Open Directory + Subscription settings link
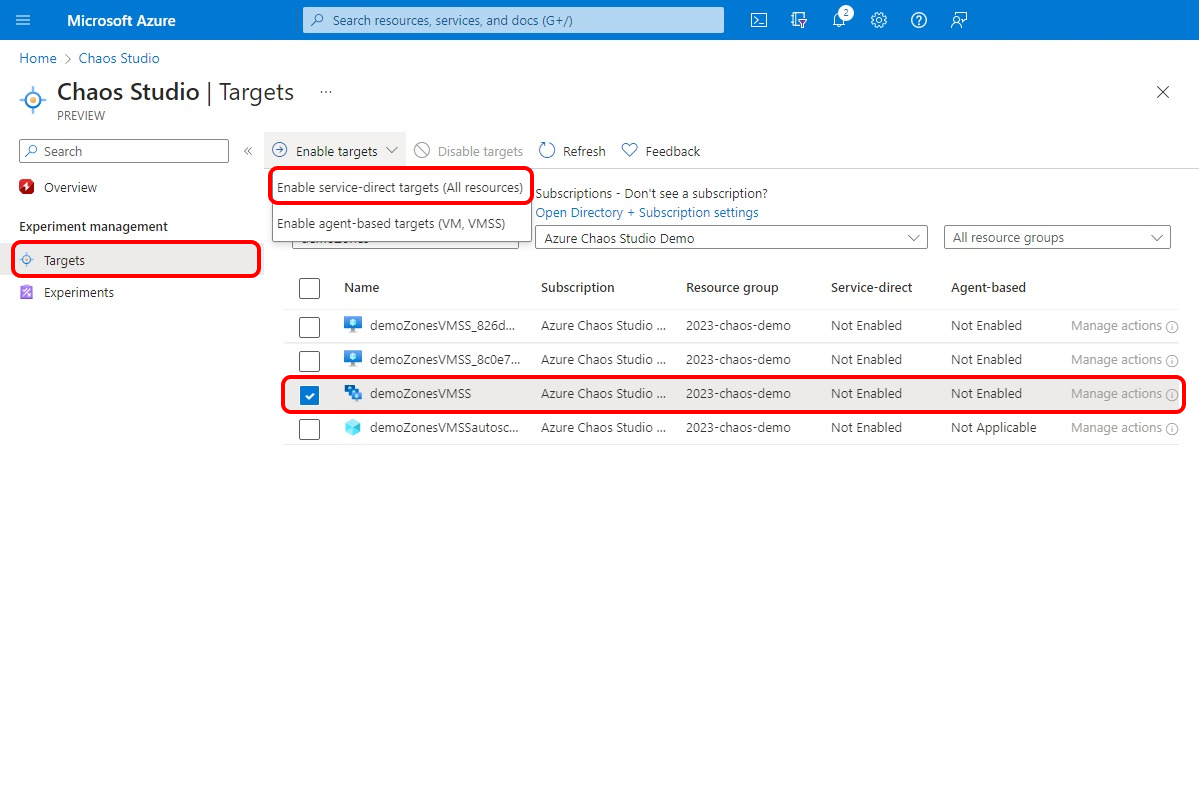Image resolution: width=1199 pixels, height=800 pixels. 647,212
